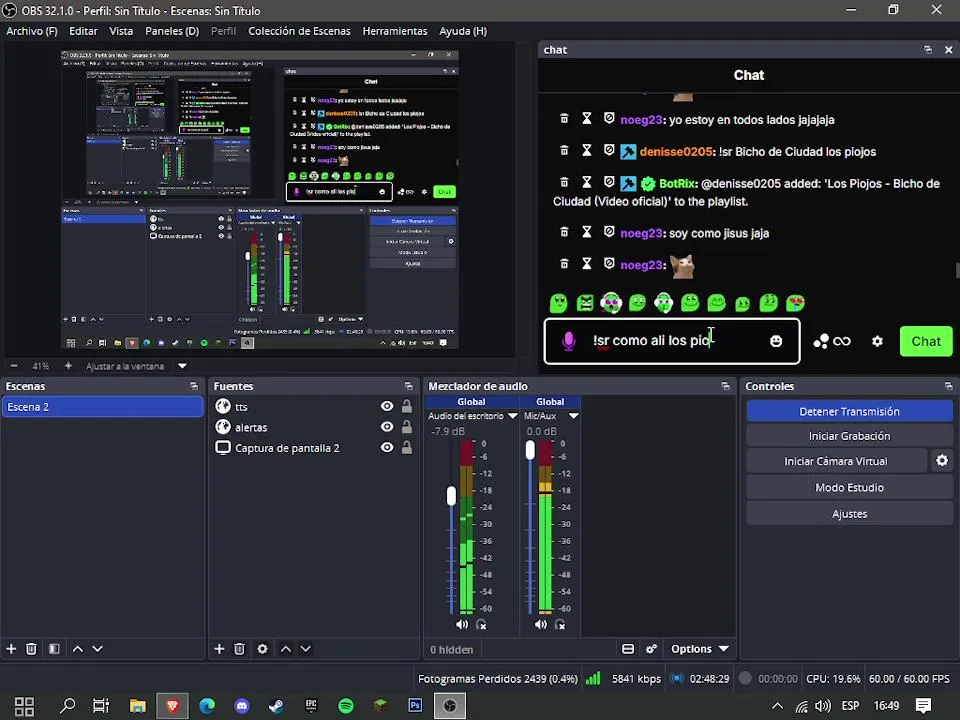Remove selected source with trash icon

click(x=239, y=648)
